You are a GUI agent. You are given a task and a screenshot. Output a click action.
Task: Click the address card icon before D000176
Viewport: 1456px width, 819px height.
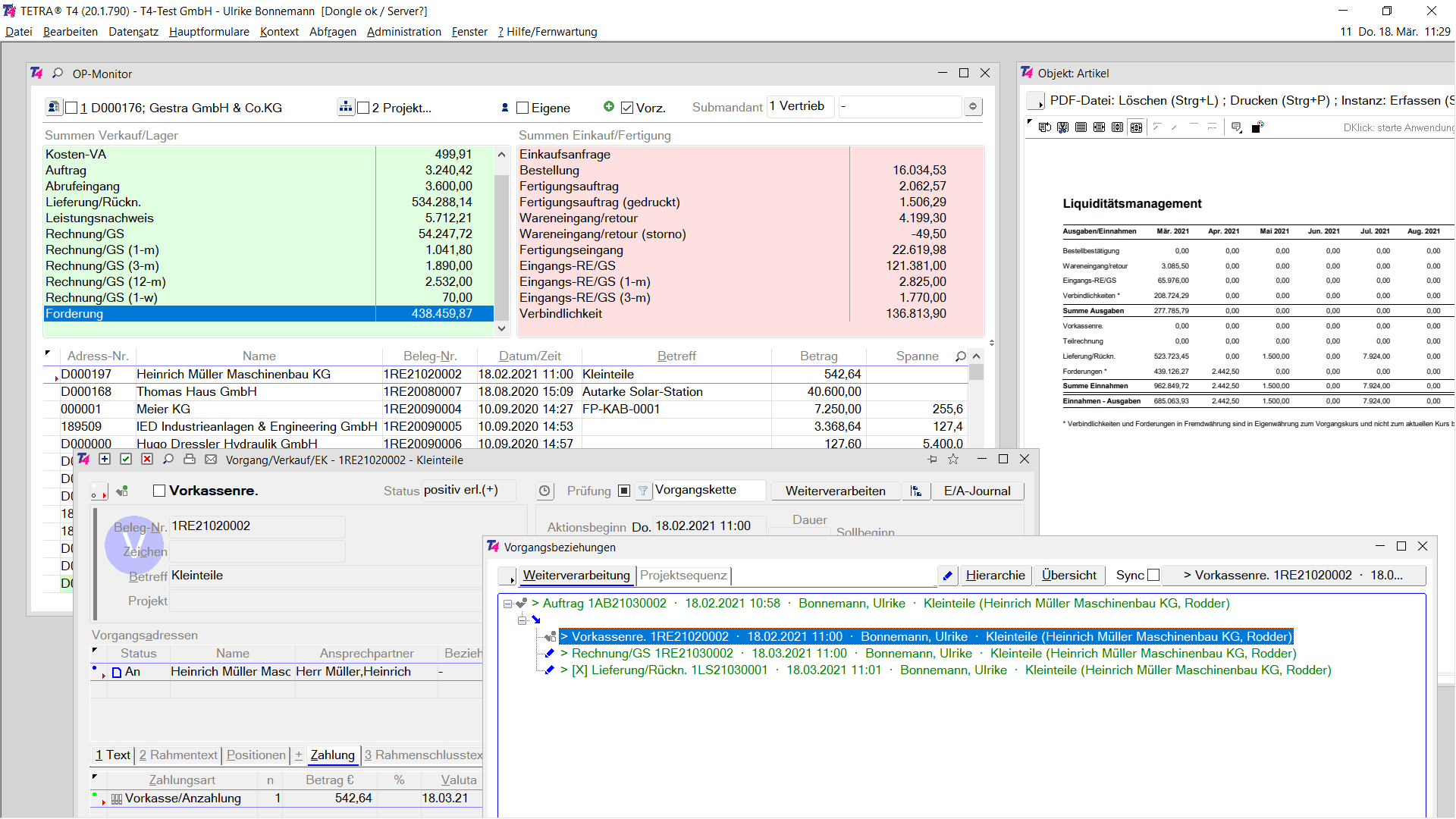tap(53, 108)
